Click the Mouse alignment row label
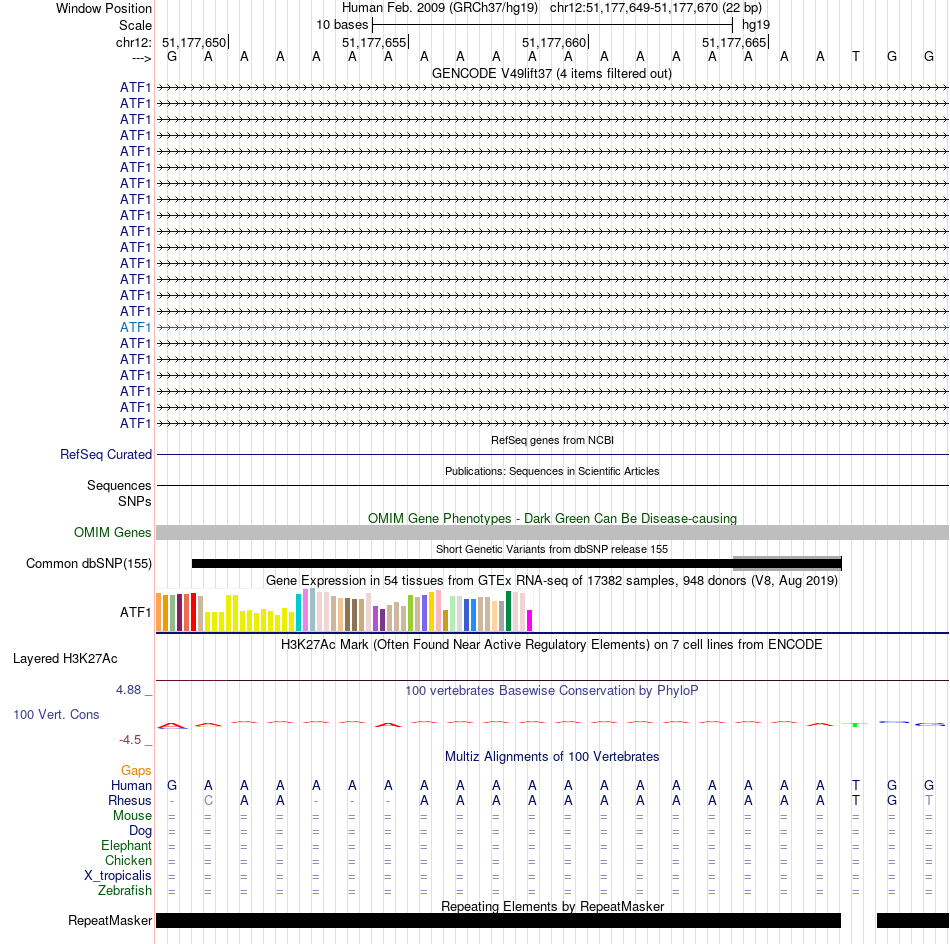This screenshot has width=950, height=944. pos(132,816)
